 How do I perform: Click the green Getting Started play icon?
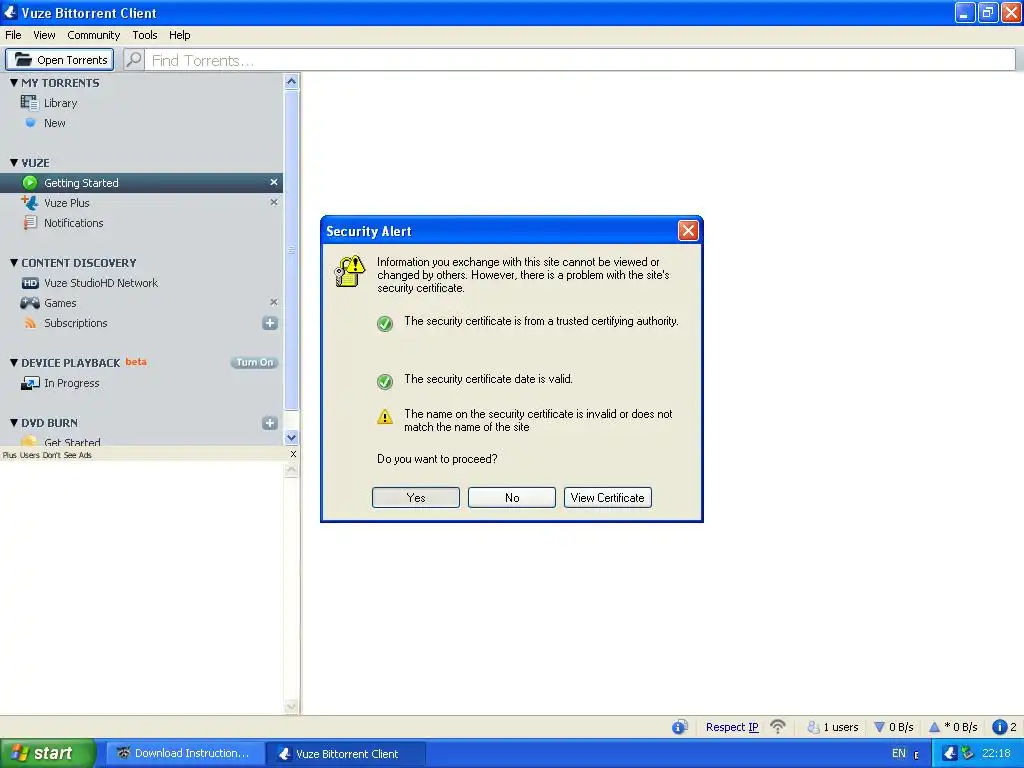pyautogui.click(x=29, y=182)
